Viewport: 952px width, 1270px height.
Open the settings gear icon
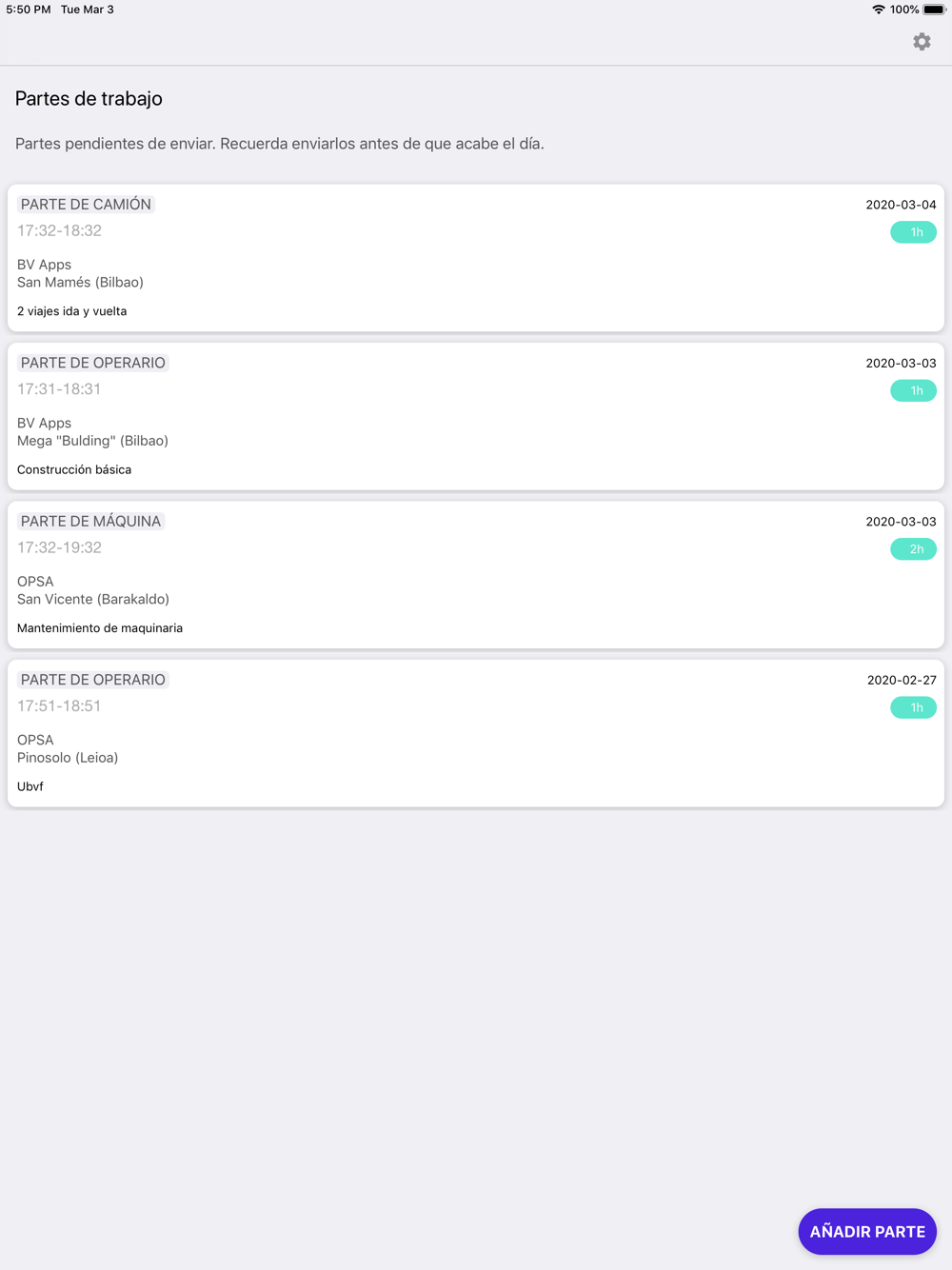point(922,42)
